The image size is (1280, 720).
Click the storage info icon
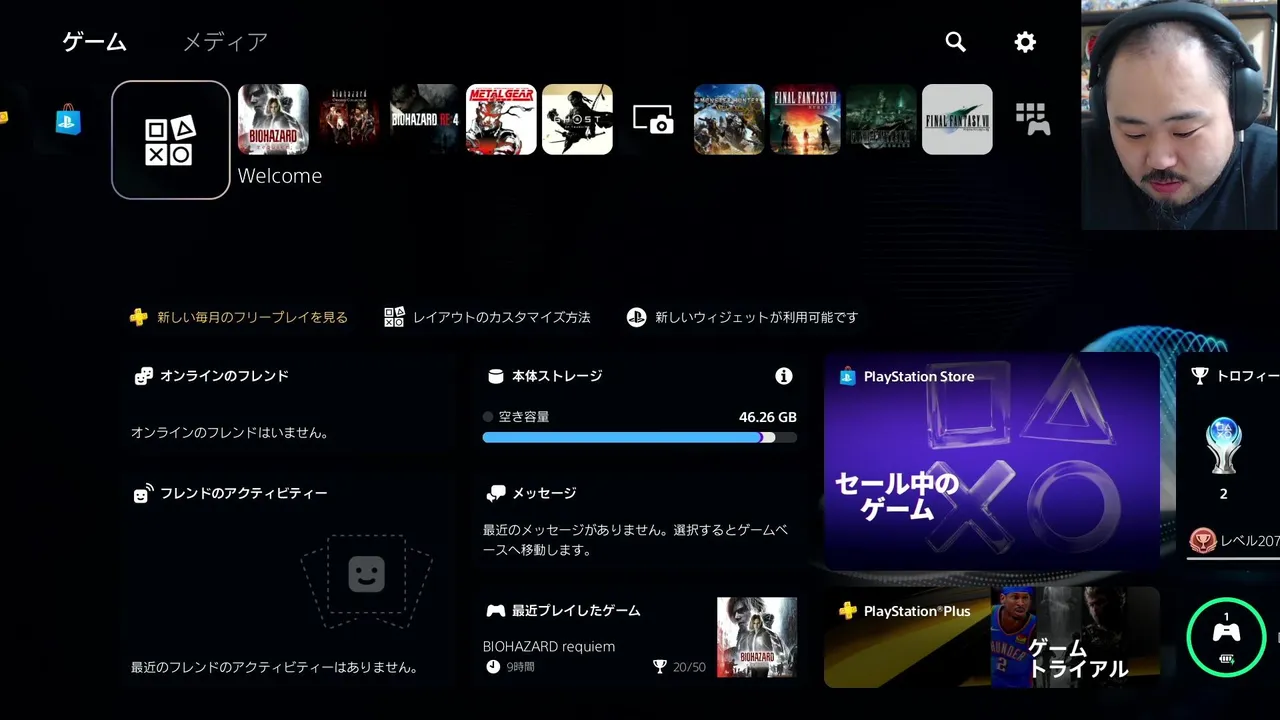pos(784,376)
